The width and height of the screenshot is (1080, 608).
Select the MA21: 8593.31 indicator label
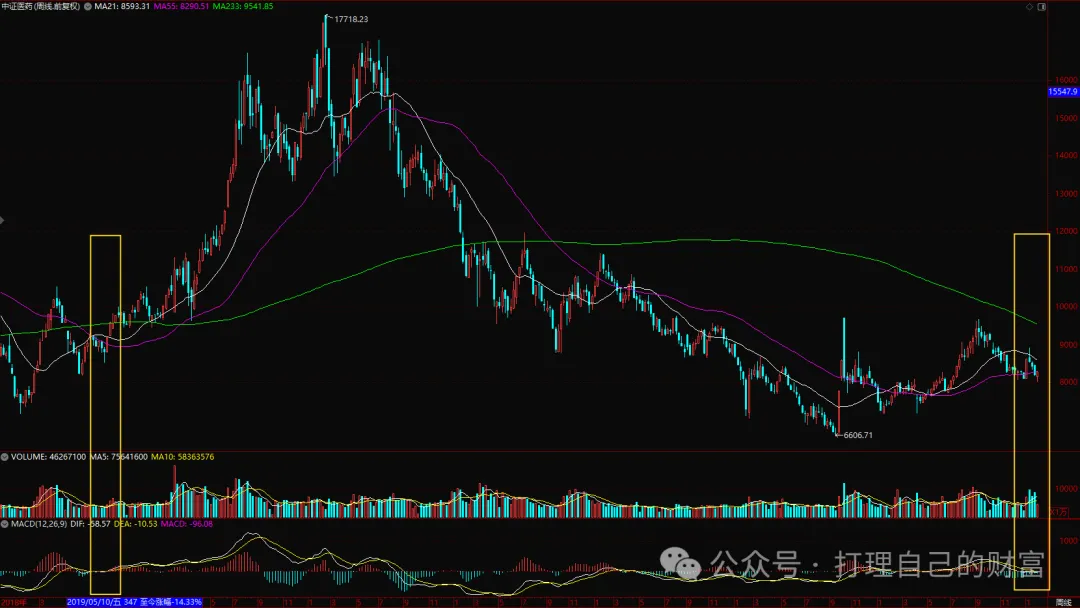tap(122, 6)
